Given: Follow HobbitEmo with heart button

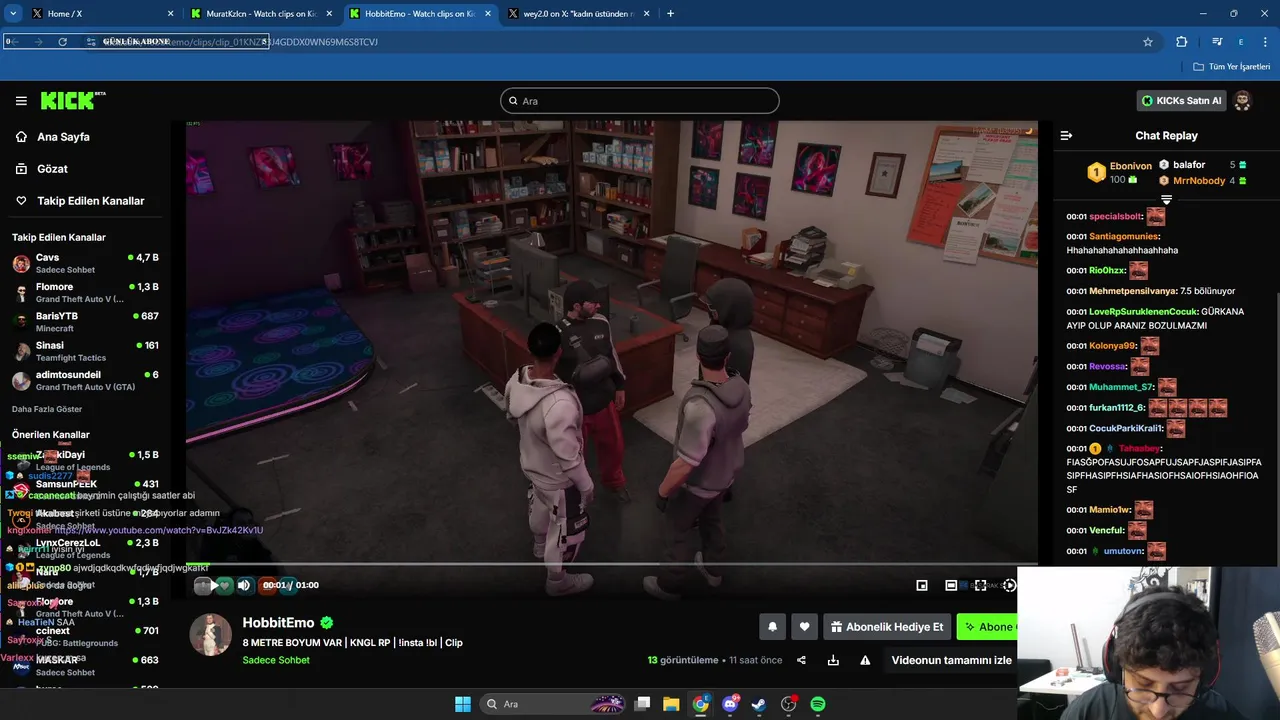Looking at the screenshot, I should pos(804,627).
